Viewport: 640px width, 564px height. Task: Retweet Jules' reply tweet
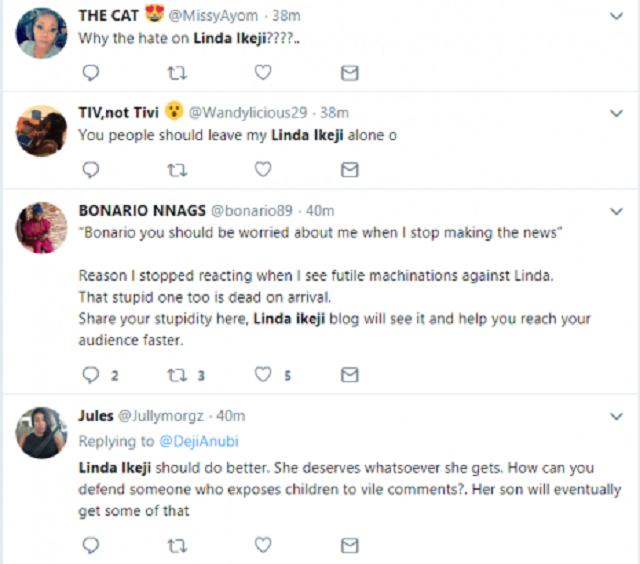click(176, 545)
